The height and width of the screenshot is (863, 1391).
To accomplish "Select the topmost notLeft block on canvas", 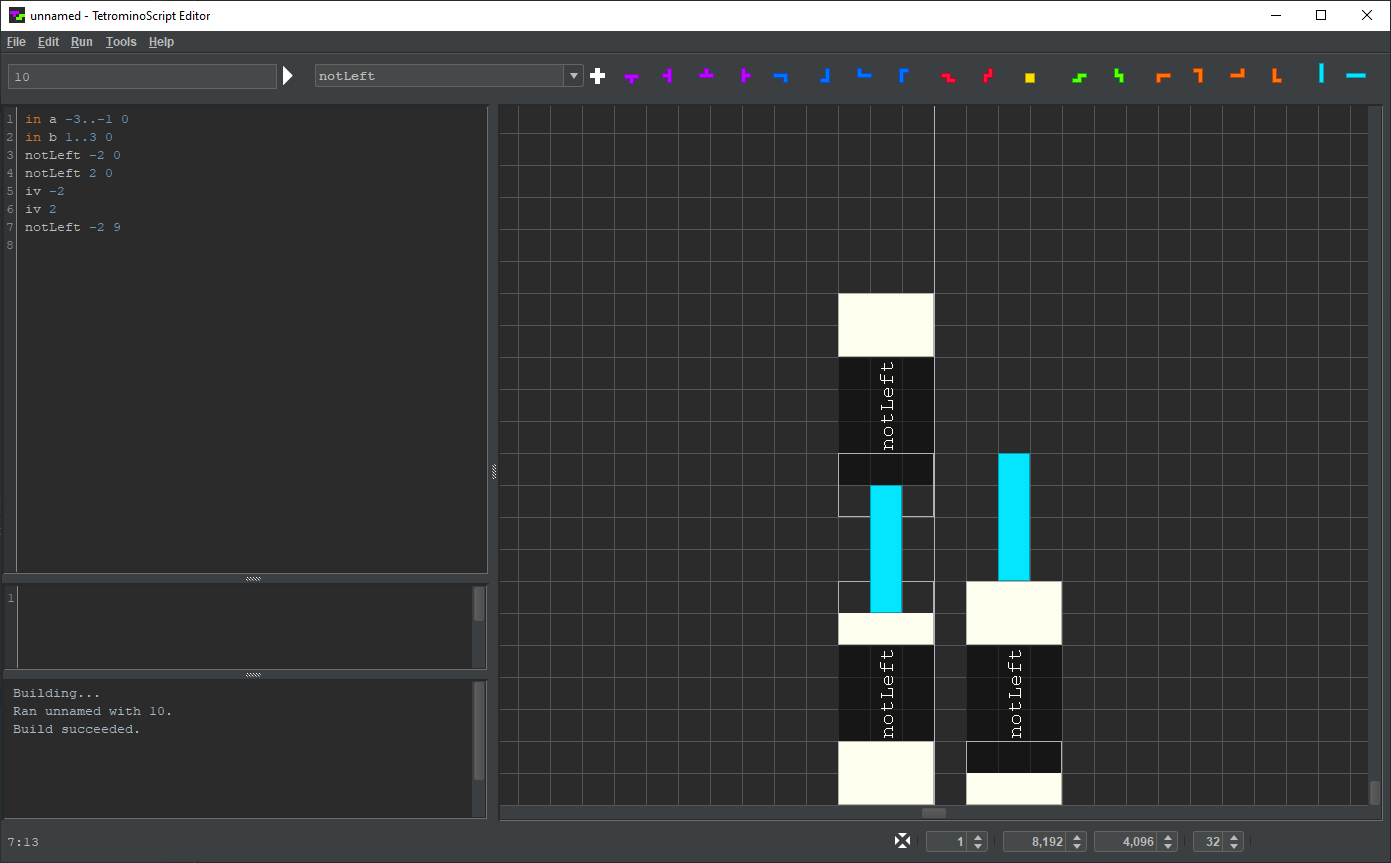I will click(886, 405).
